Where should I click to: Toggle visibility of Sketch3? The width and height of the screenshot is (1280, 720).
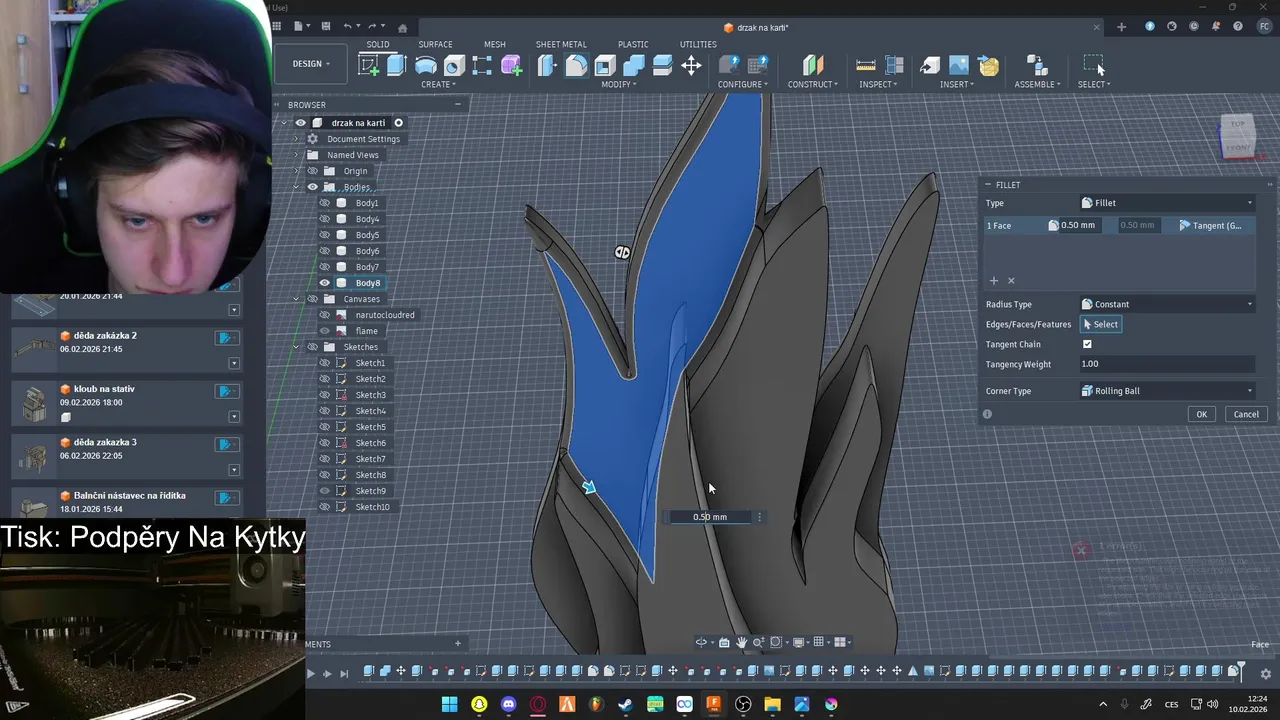(325, 395)
